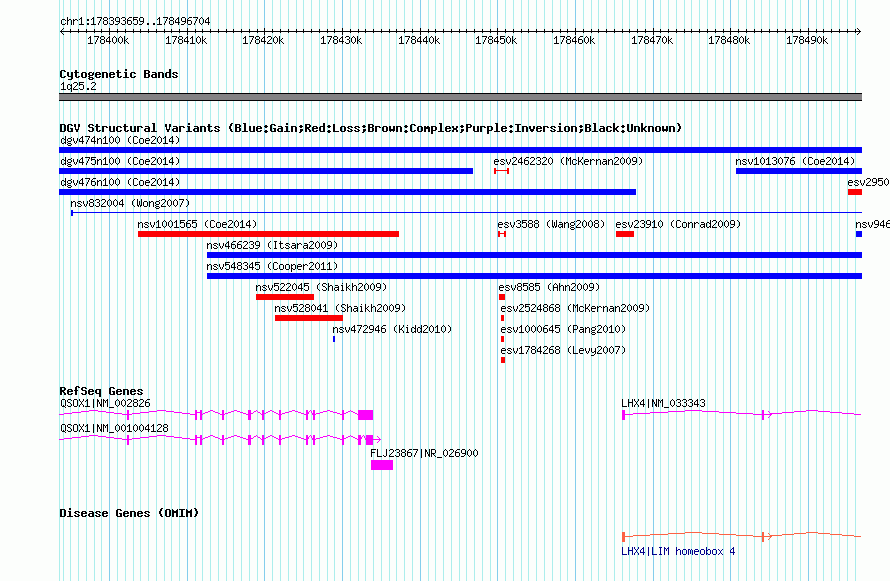
Task: Click the esv2462320 (McKernan2009) label
Action: (568, 161)
